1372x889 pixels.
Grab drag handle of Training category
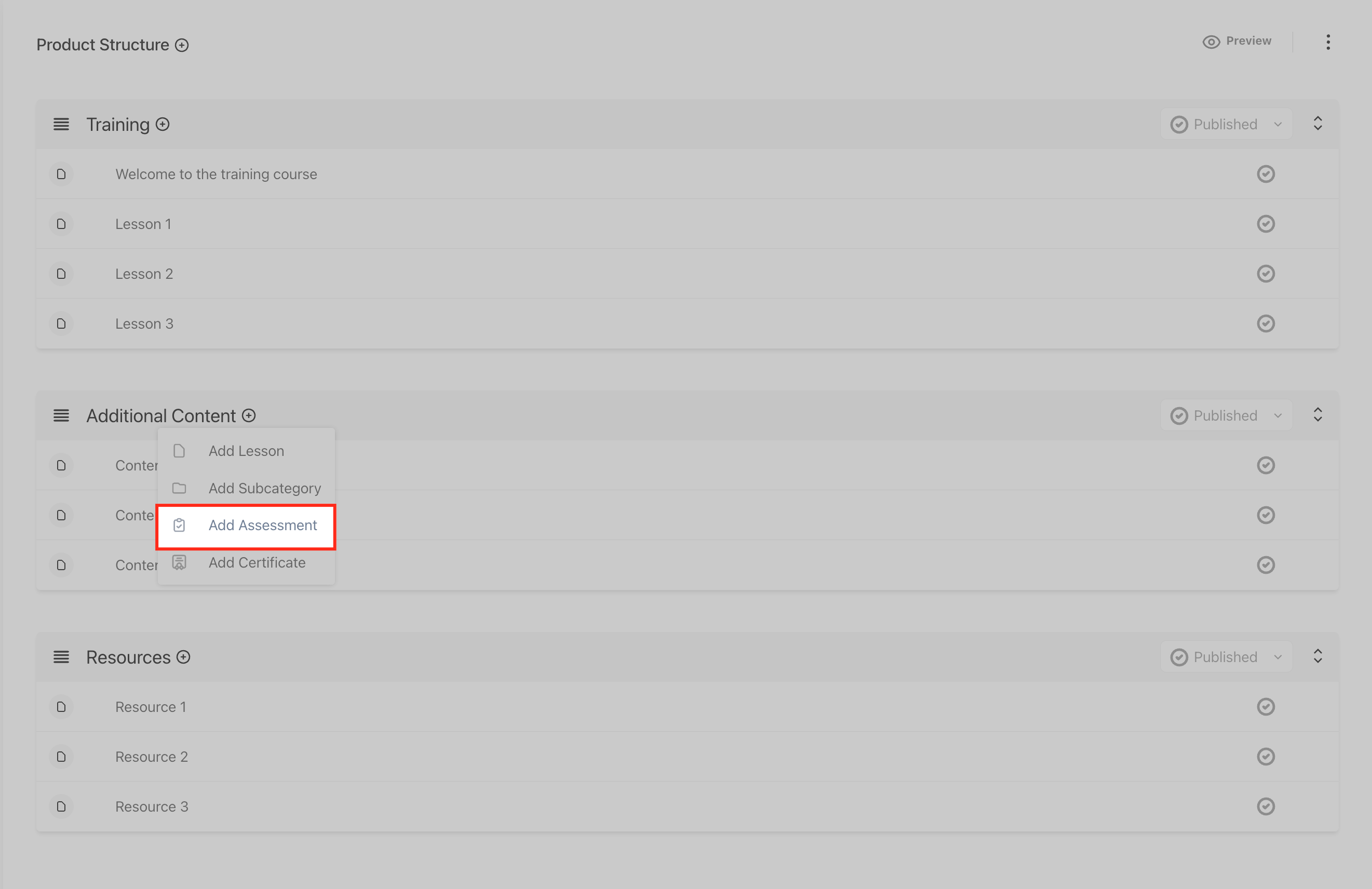click(61, 125)
